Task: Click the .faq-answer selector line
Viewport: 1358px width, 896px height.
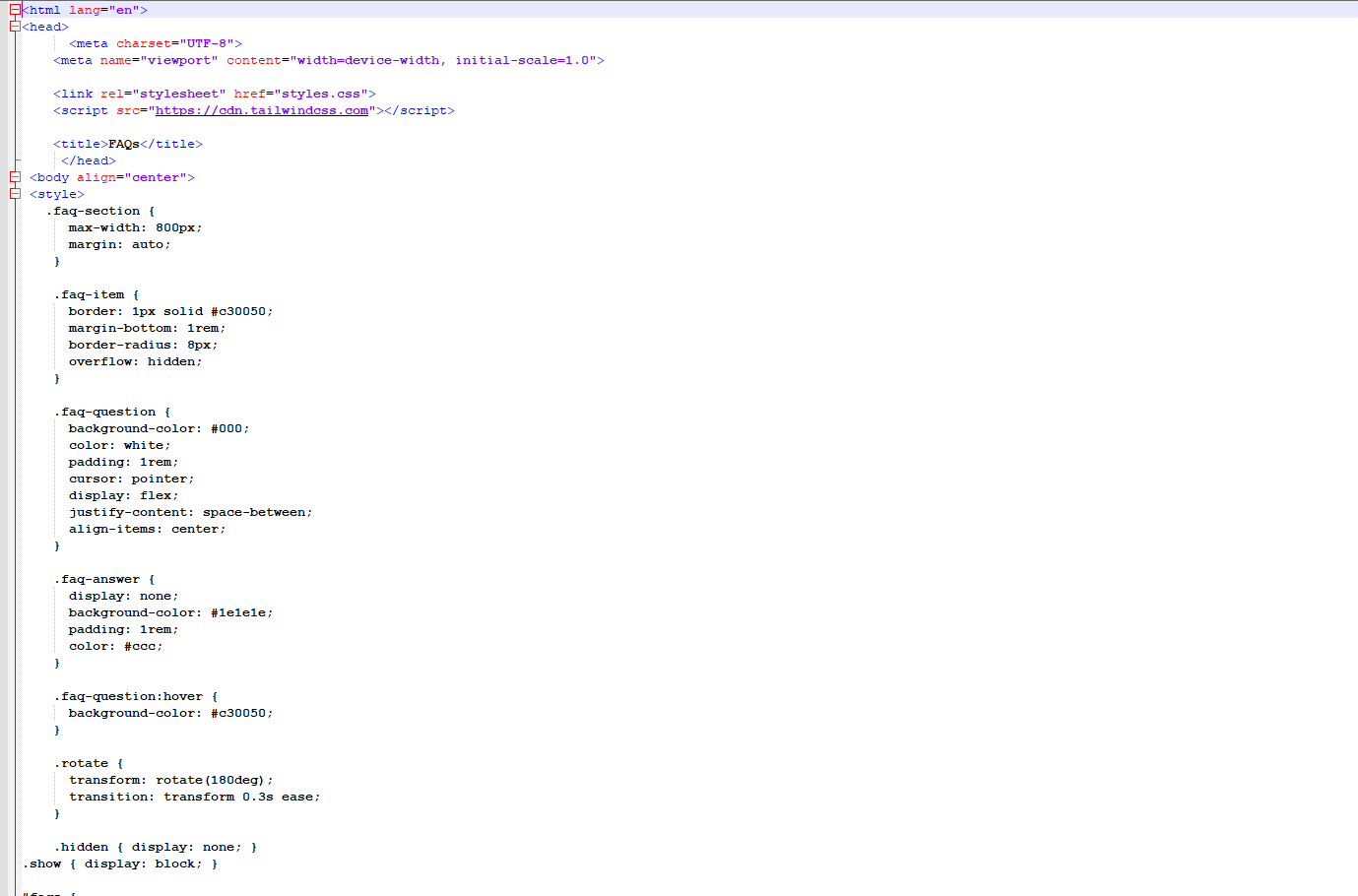Action: click(104, 579)
